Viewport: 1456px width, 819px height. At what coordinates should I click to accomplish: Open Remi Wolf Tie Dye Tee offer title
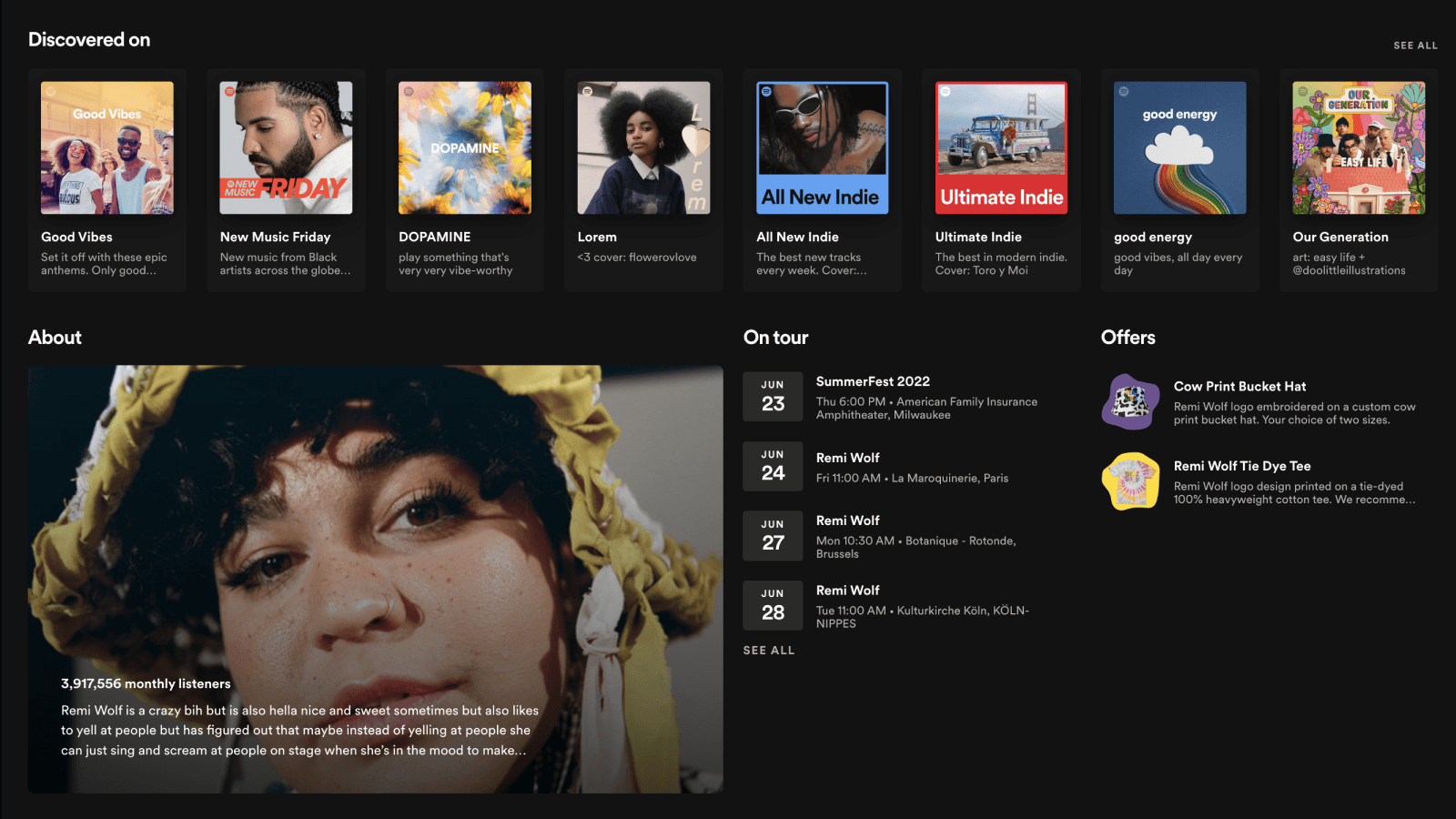1242,466
